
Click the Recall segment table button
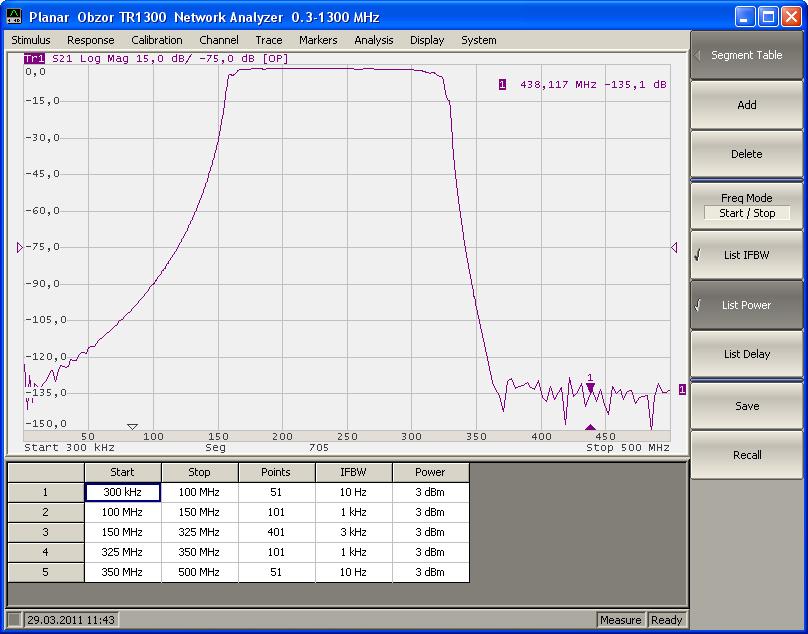point(746,455)
